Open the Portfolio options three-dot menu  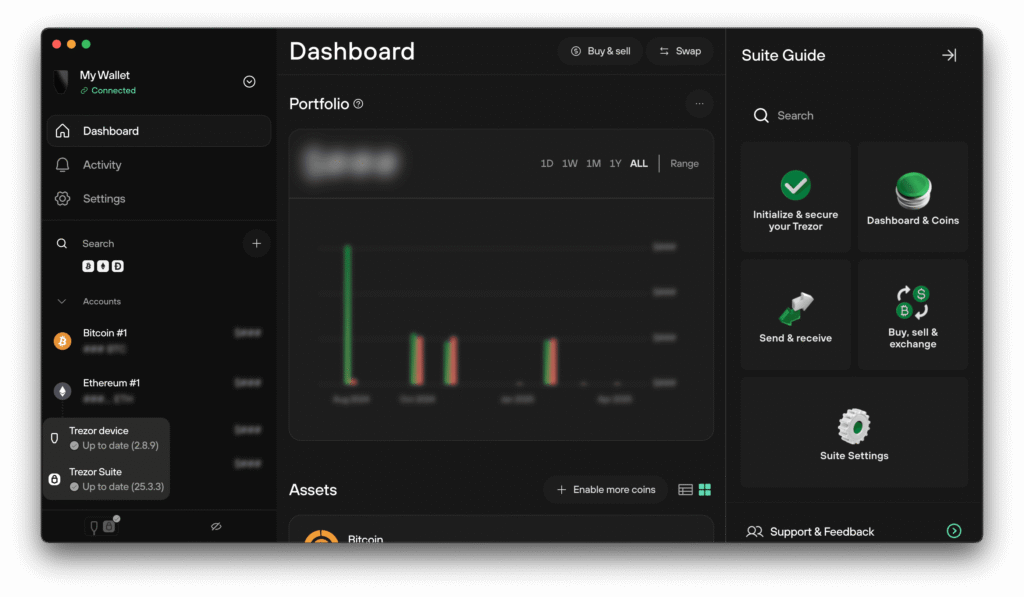[x=700, y=103]
